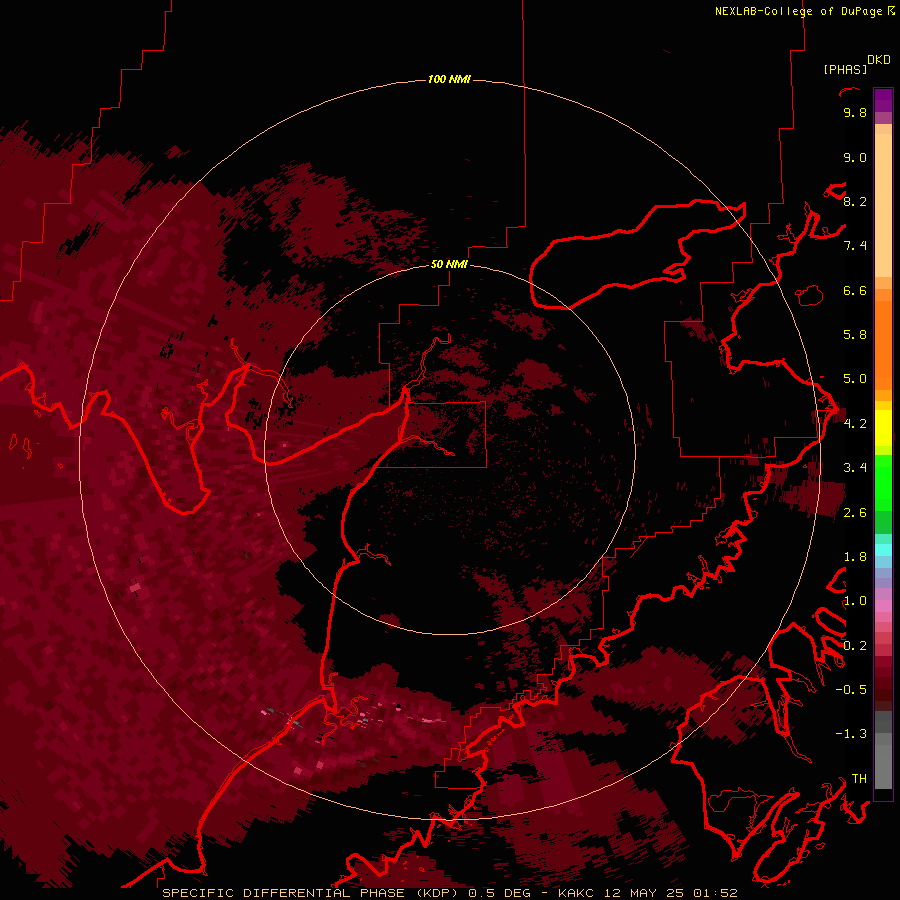Image resolution: width=900 pixels, height=900 pixels.
Task: Select the 5.0 scale value
Action: 855,379
